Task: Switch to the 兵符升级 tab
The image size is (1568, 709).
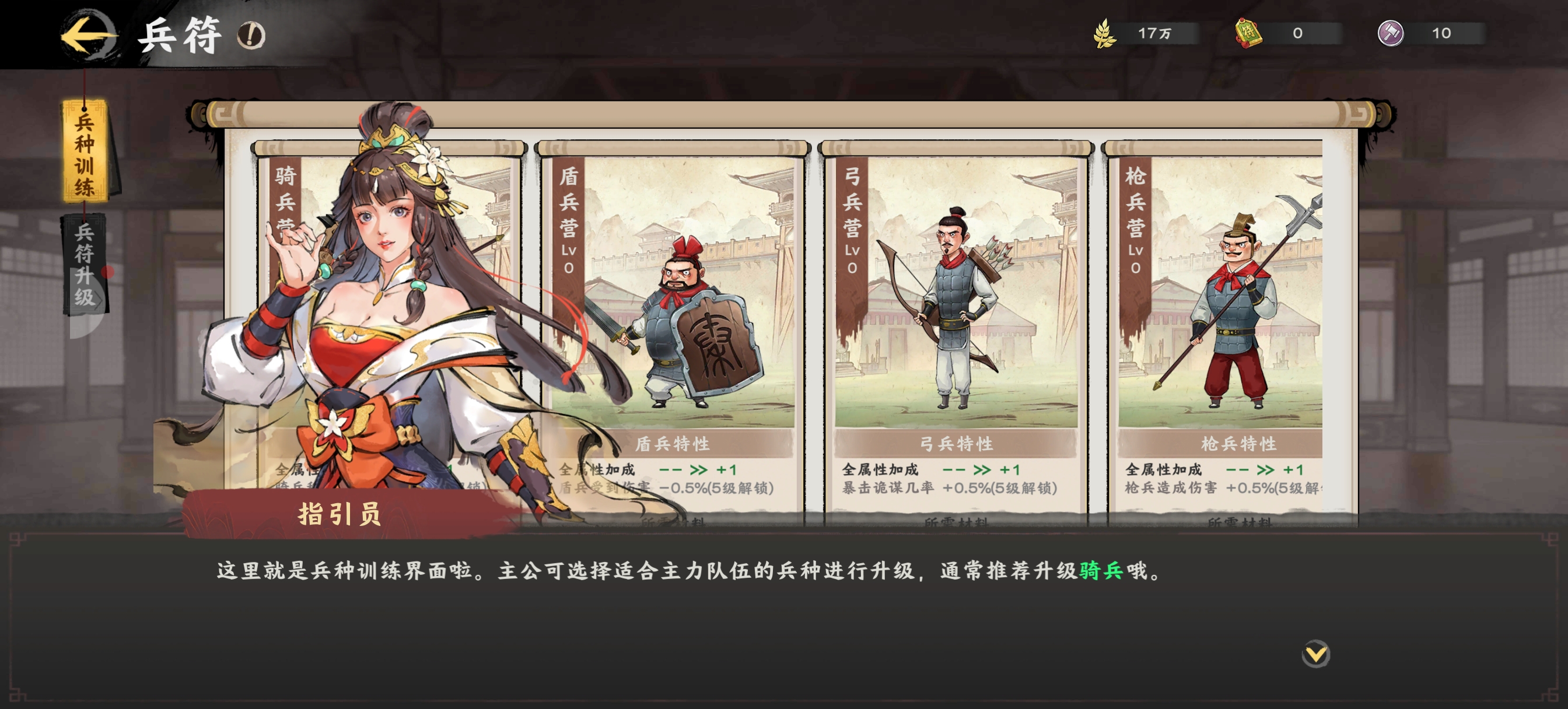Action: click(x=85, y=265)
